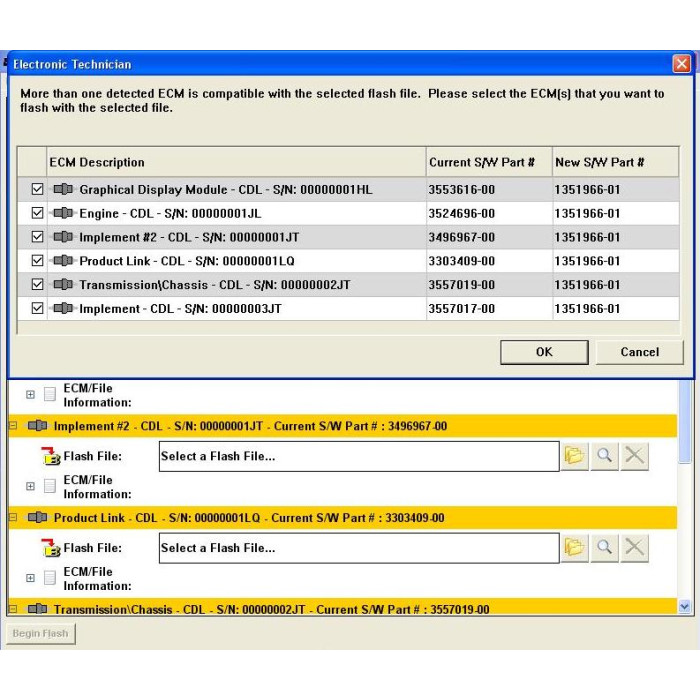Browse for Implement #2 flash file folder
Screen dimensions: 700x700
(x=574, y=456)
